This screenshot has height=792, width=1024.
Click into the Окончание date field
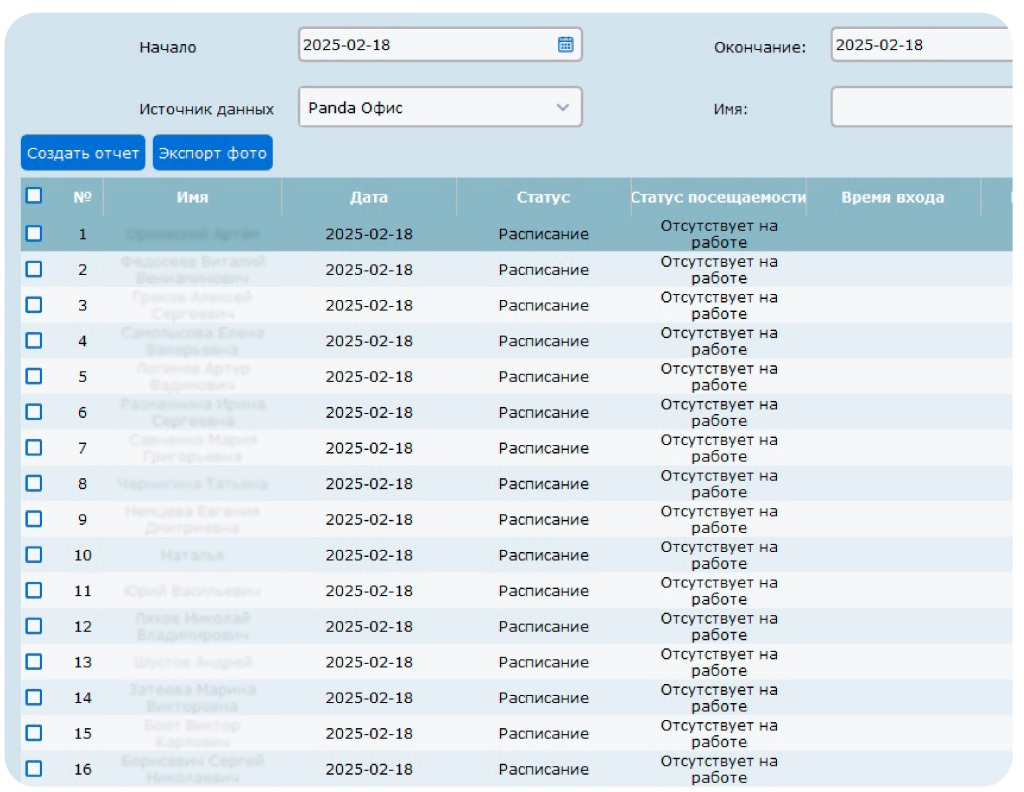(920, 44)
